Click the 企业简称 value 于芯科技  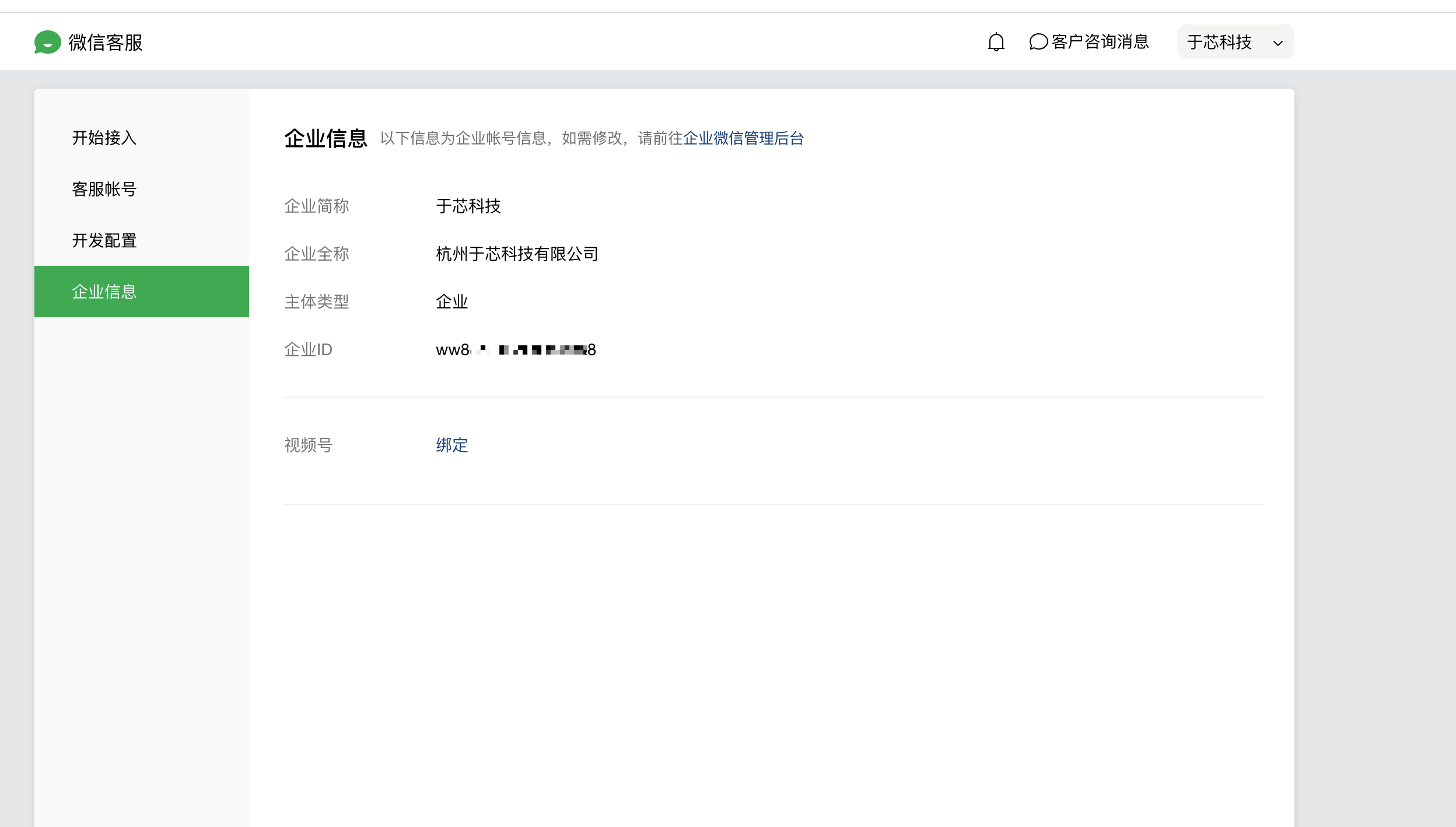click(x=468, y=206)
